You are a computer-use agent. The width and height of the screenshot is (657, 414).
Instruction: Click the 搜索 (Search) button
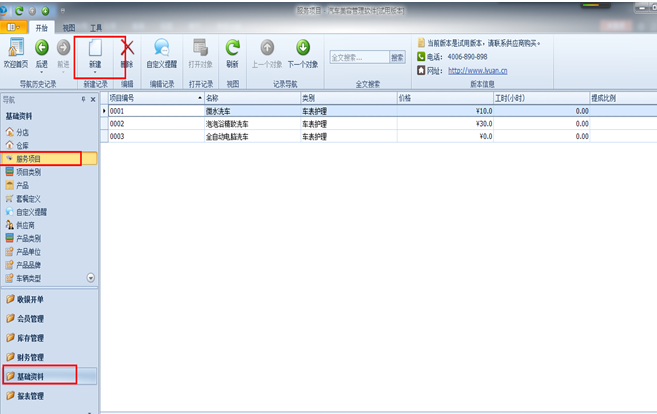point(398,57)
